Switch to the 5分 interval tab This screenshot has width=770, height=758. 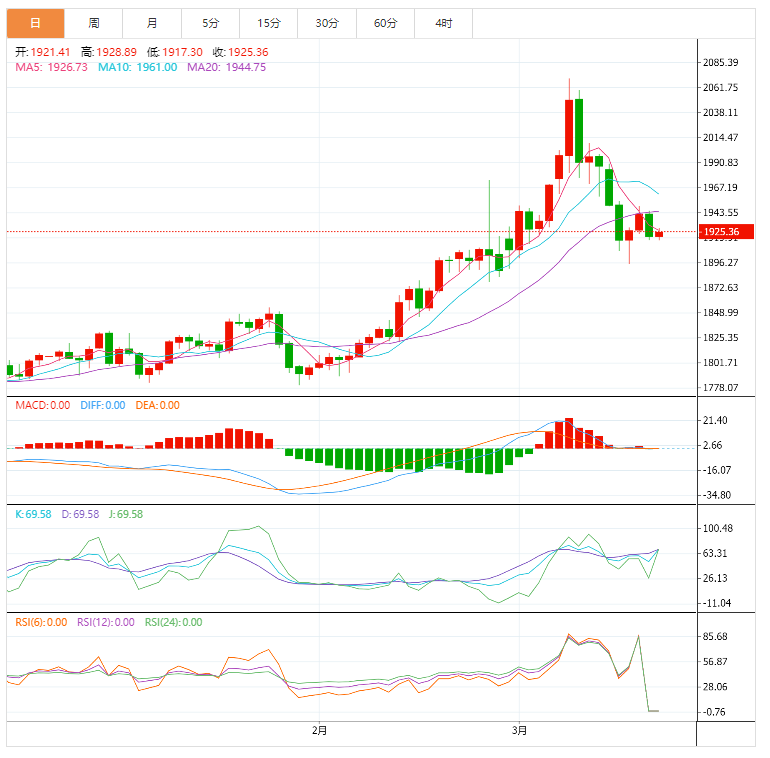coord(210,23)
